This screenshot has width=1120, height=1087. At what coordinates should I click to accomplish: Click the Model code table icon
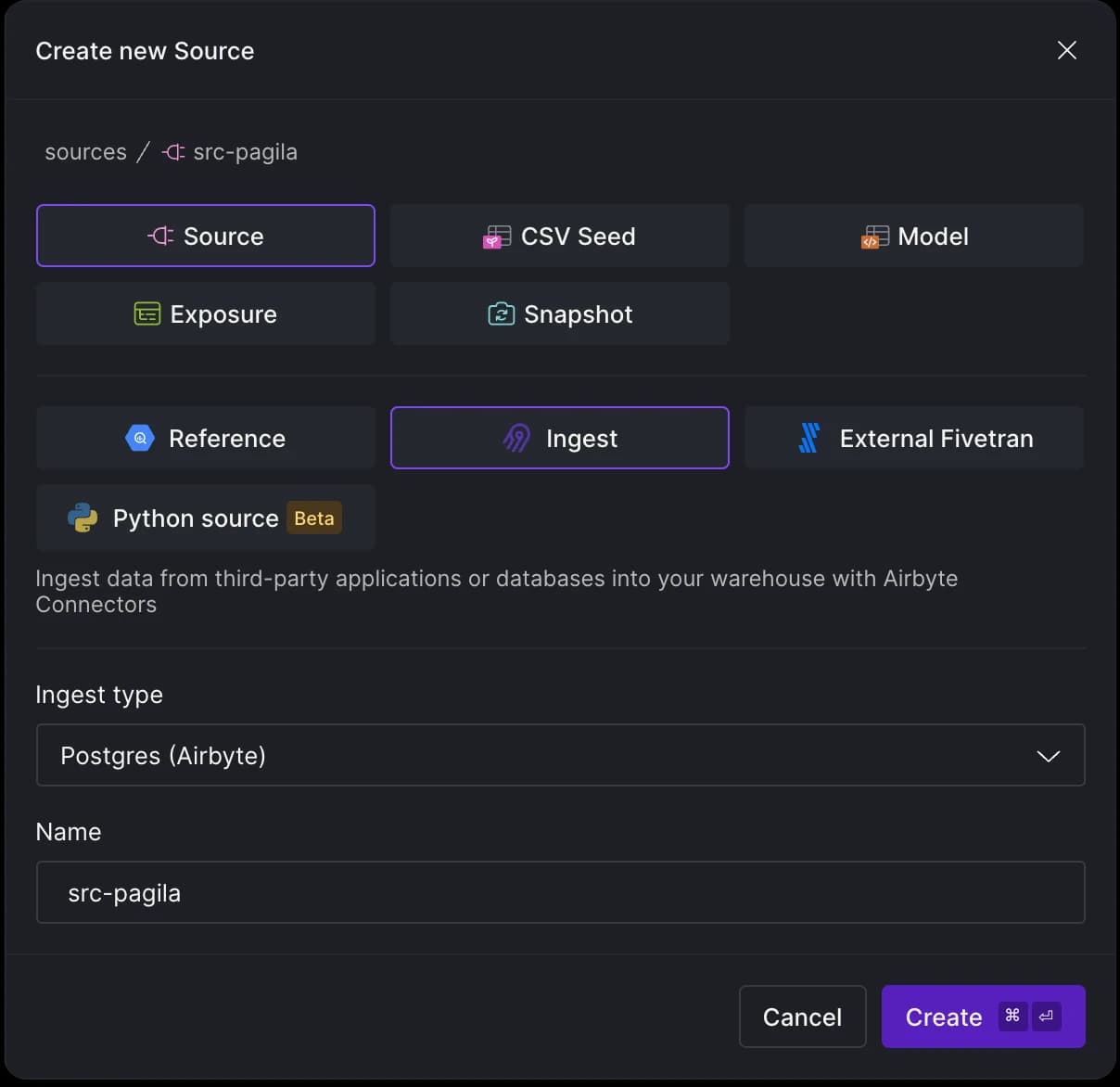coord(875,237)
